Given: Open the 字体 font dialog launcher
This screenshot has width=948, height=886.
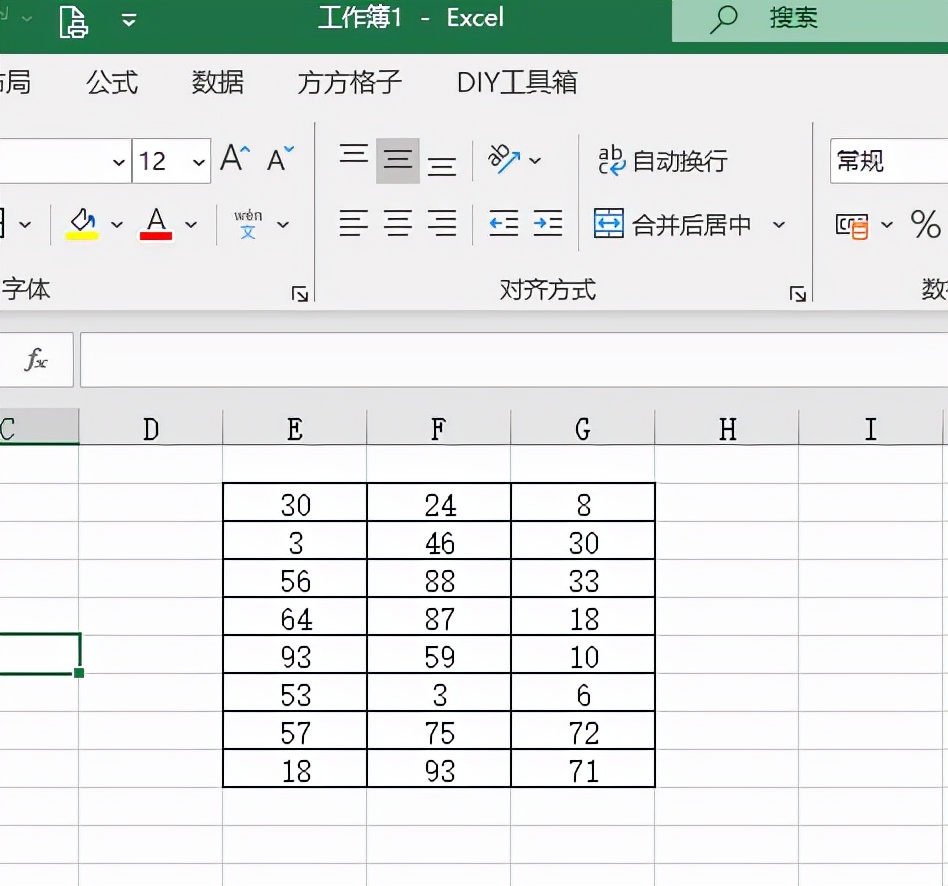Looking at the screenshot, I should tap(301, 293).
